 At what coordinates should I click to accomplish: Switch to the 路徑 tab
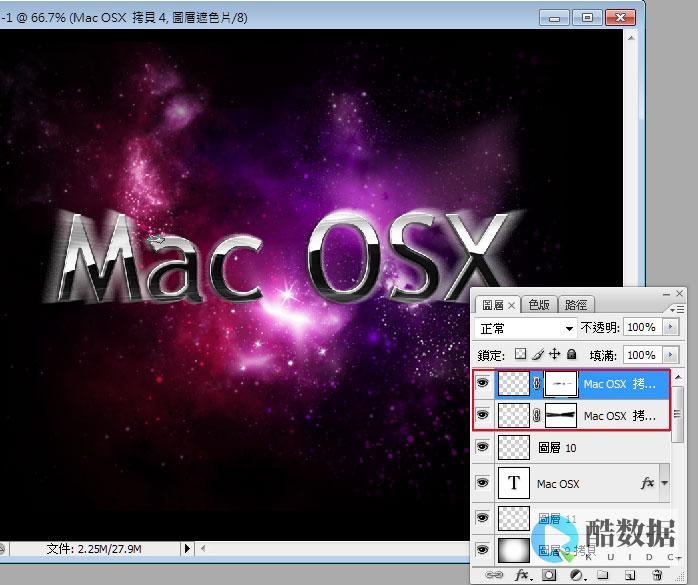tap(576, 305)
